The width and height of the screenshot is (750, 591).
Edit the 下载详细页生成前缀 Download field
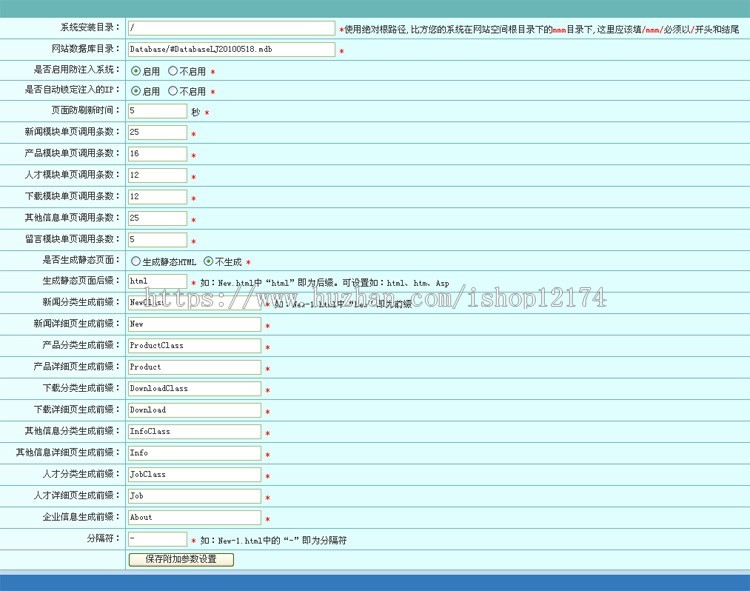(x=195, y=410)
